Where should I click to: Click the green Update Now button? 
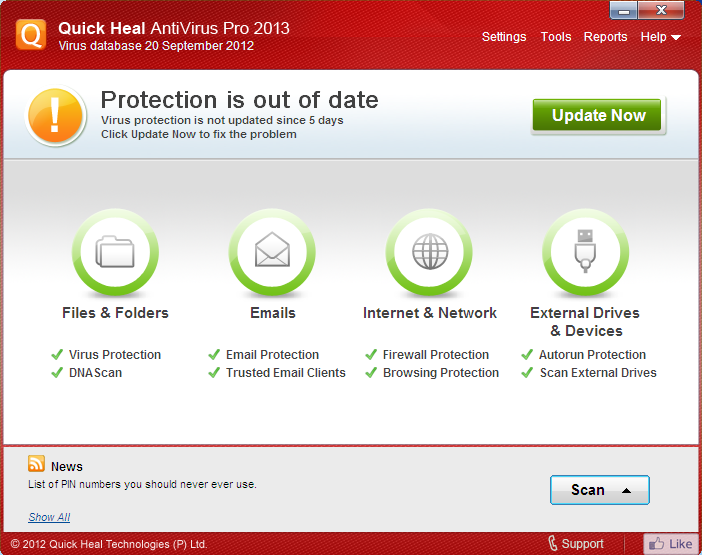(597, 115)
